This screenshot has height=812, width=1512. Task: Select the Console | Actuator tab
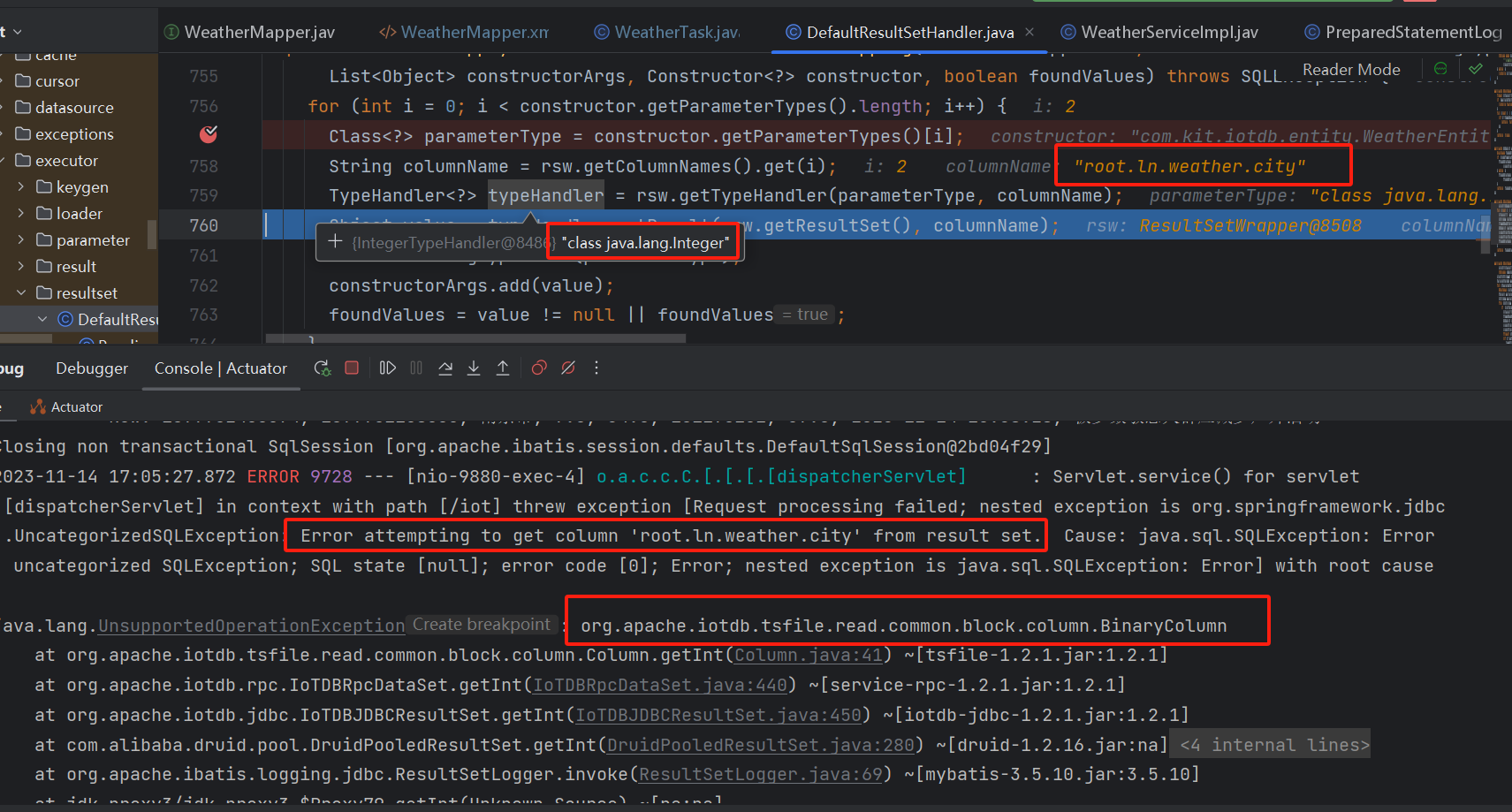[x=221, y=368]
